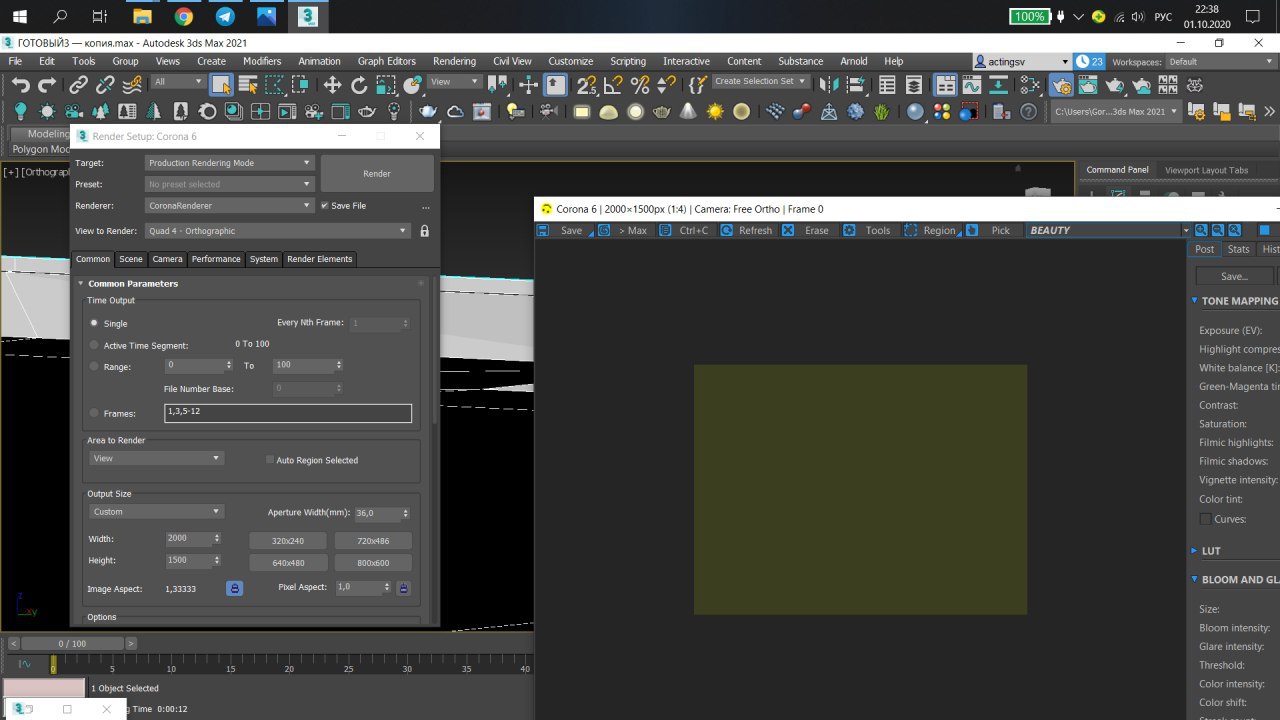1280x720 pixels.
Task: Click the Frames input field with 1,3,5-12
Action: (x=288, y=413)
